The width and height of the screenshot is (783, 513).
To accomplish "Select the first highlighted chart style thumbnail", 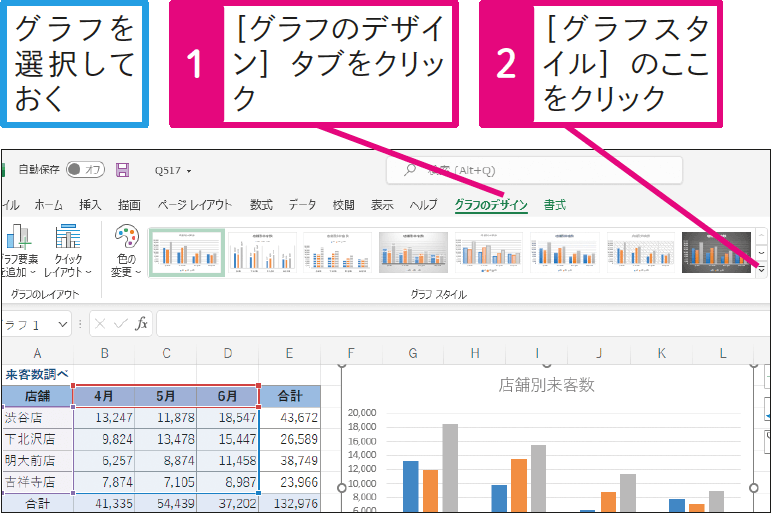I will 187,252.
